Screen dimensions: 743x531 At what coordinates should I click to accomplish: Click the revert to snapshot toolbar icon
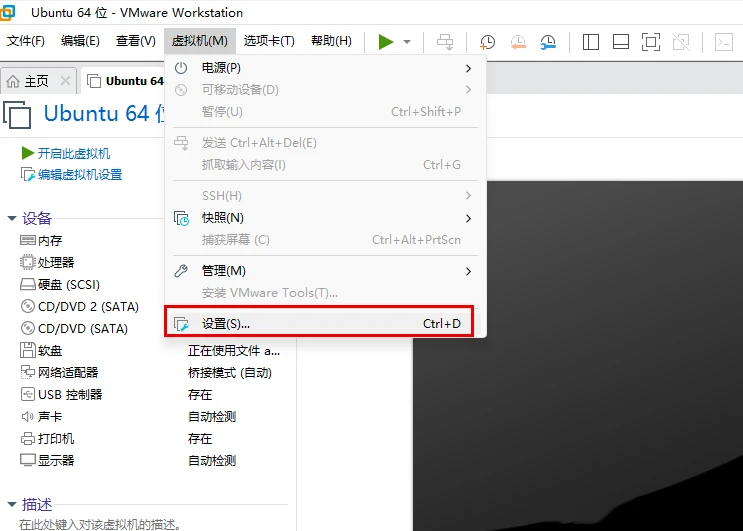pos(518,42)
